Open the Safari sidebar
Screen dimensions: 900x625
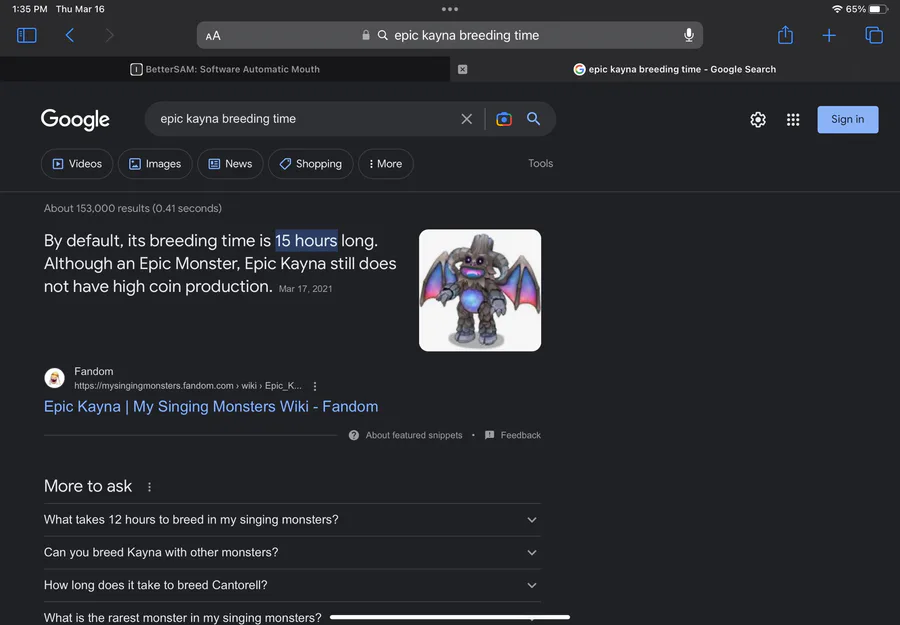pyautogui.click(x=26, y=36)
